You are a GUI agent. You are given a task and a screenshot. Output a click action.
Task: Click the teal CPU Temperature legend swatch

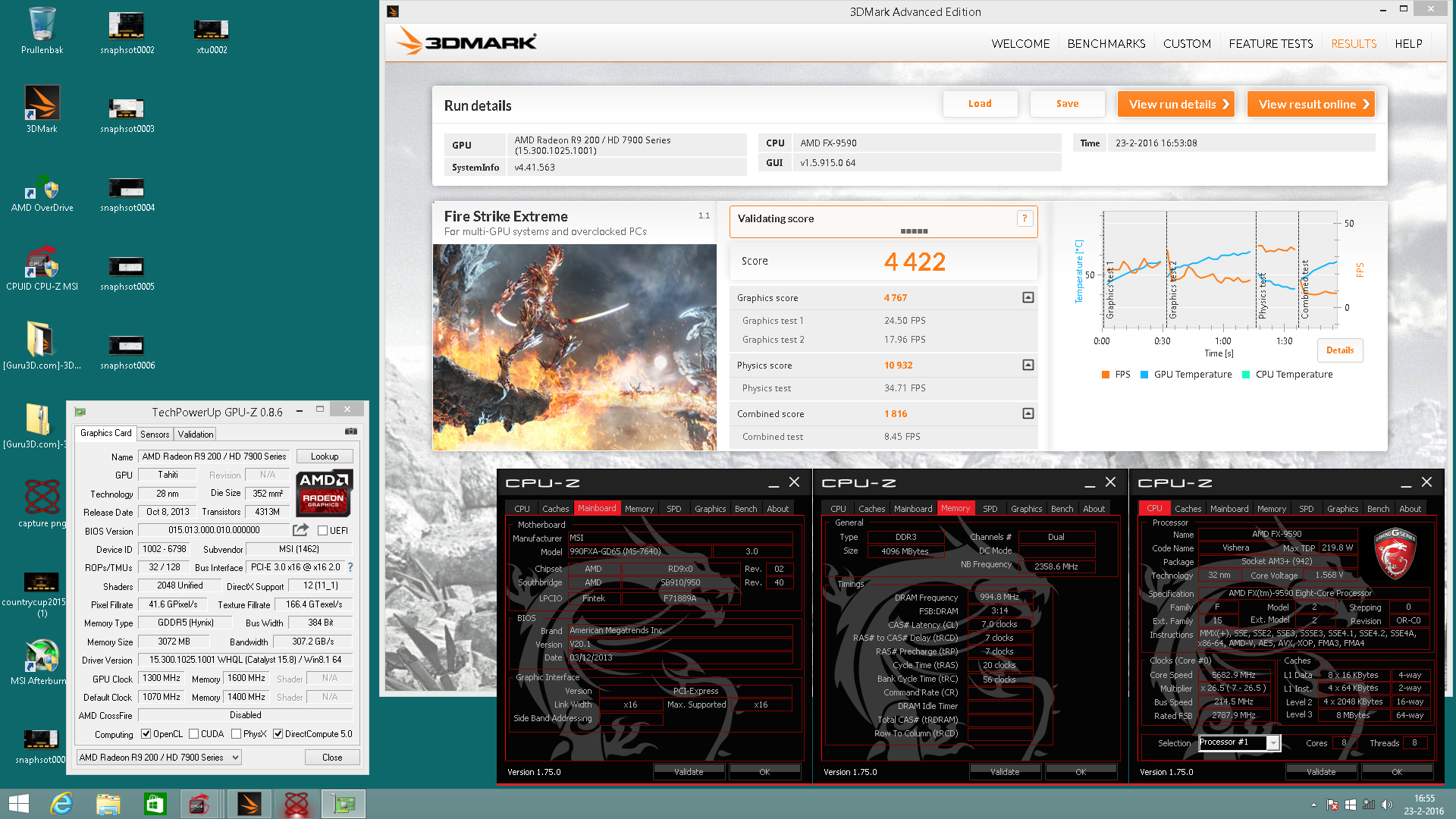click(x=1246, y=375)
